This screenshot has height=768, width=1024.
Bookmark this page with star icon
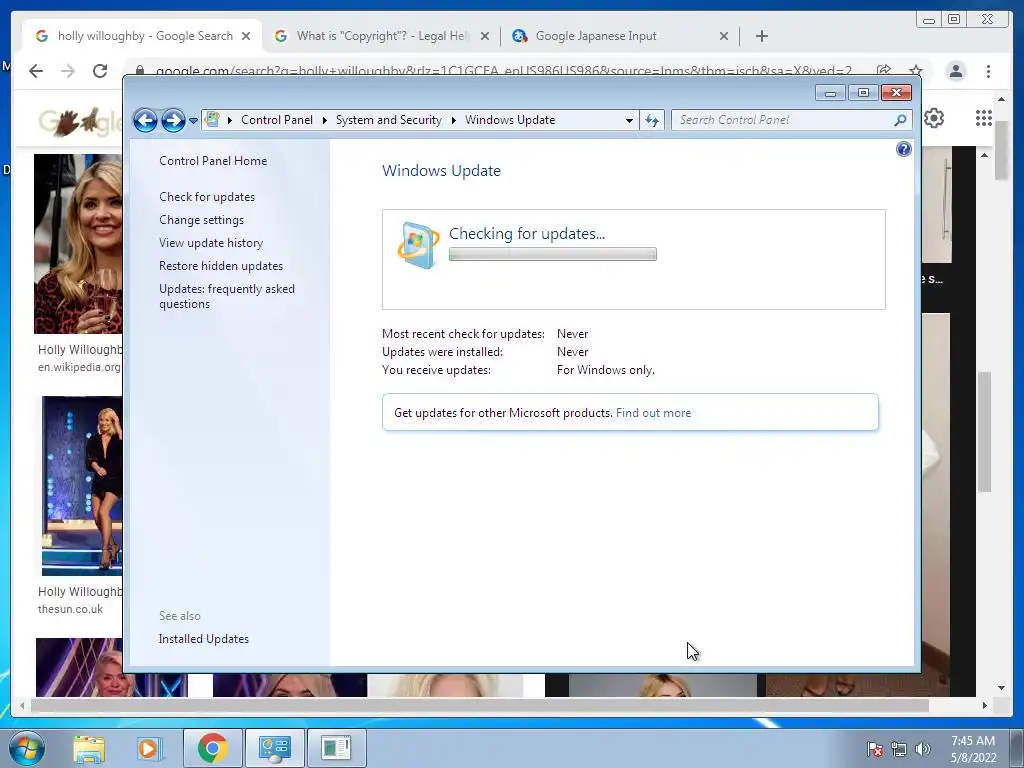916,71
